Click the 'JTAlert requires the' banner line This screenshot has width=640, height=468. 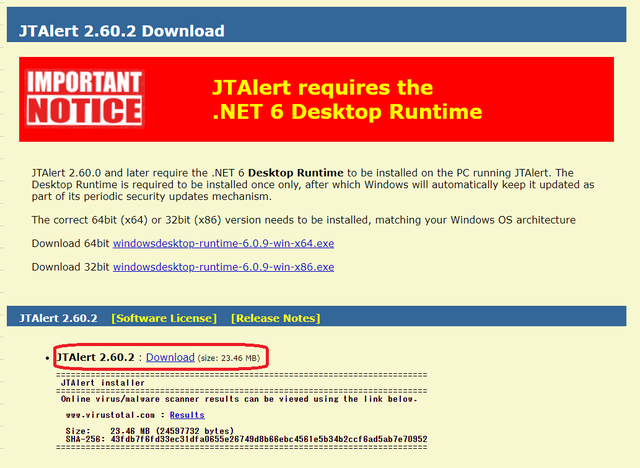322,87
